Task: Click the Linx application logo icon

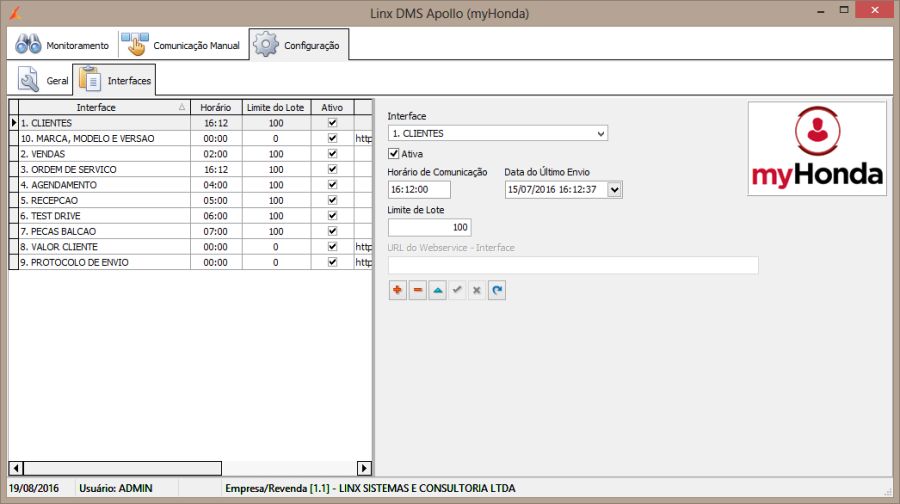Action: [15, 12]
